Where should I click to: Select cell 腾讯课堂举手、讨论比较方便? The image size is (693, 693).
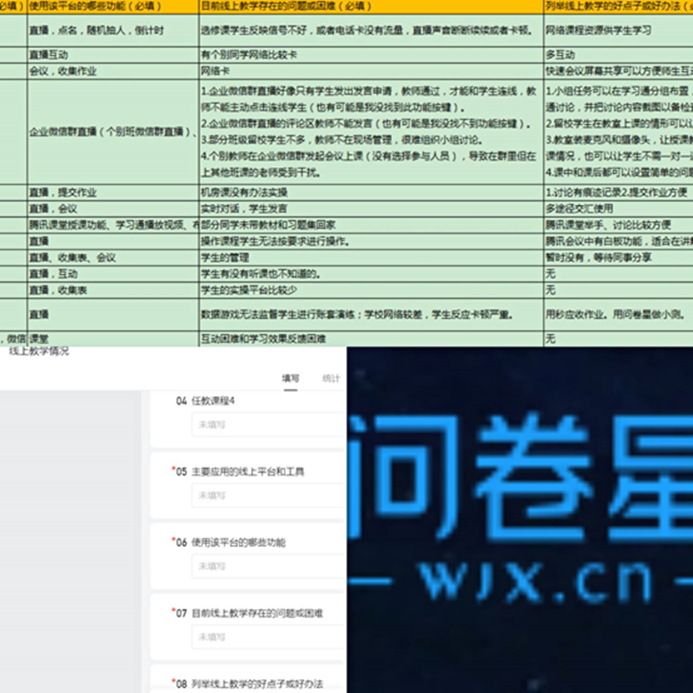click(618, 225)
